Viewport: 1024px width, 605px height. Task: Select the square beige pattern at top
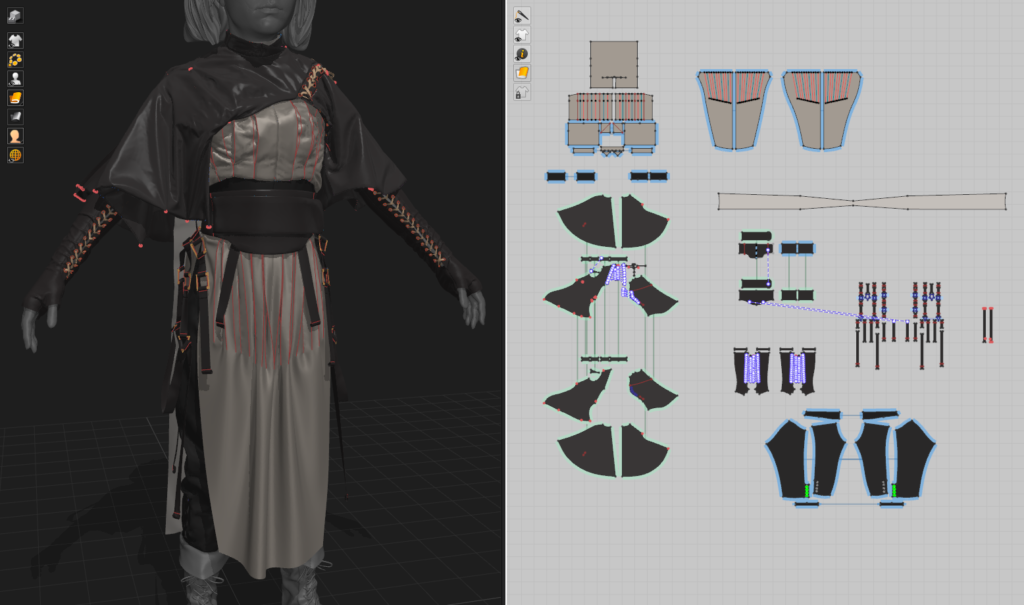click(x=614, y=64)
